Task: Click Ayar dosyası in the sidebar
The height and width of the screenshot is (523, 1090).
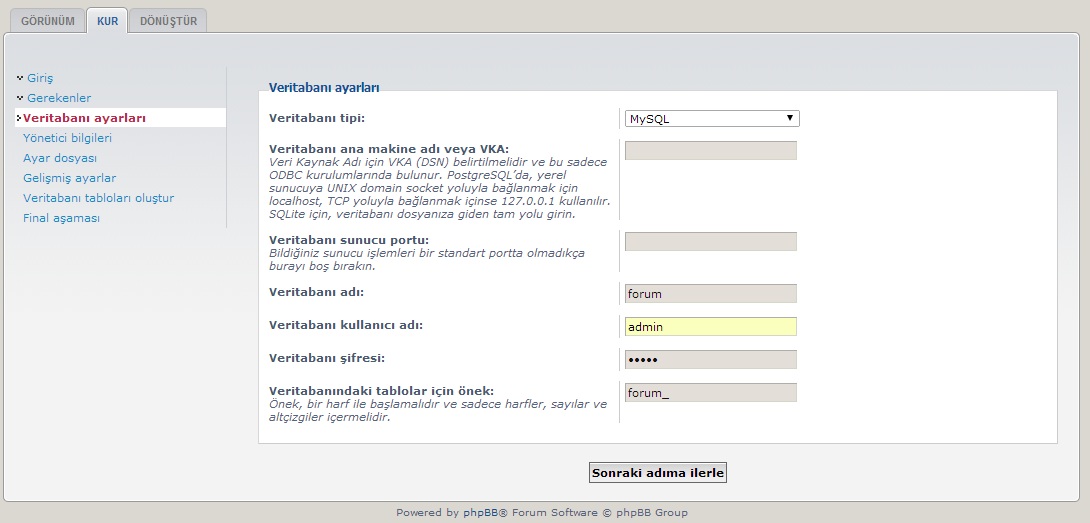Action: coord(60,158)
